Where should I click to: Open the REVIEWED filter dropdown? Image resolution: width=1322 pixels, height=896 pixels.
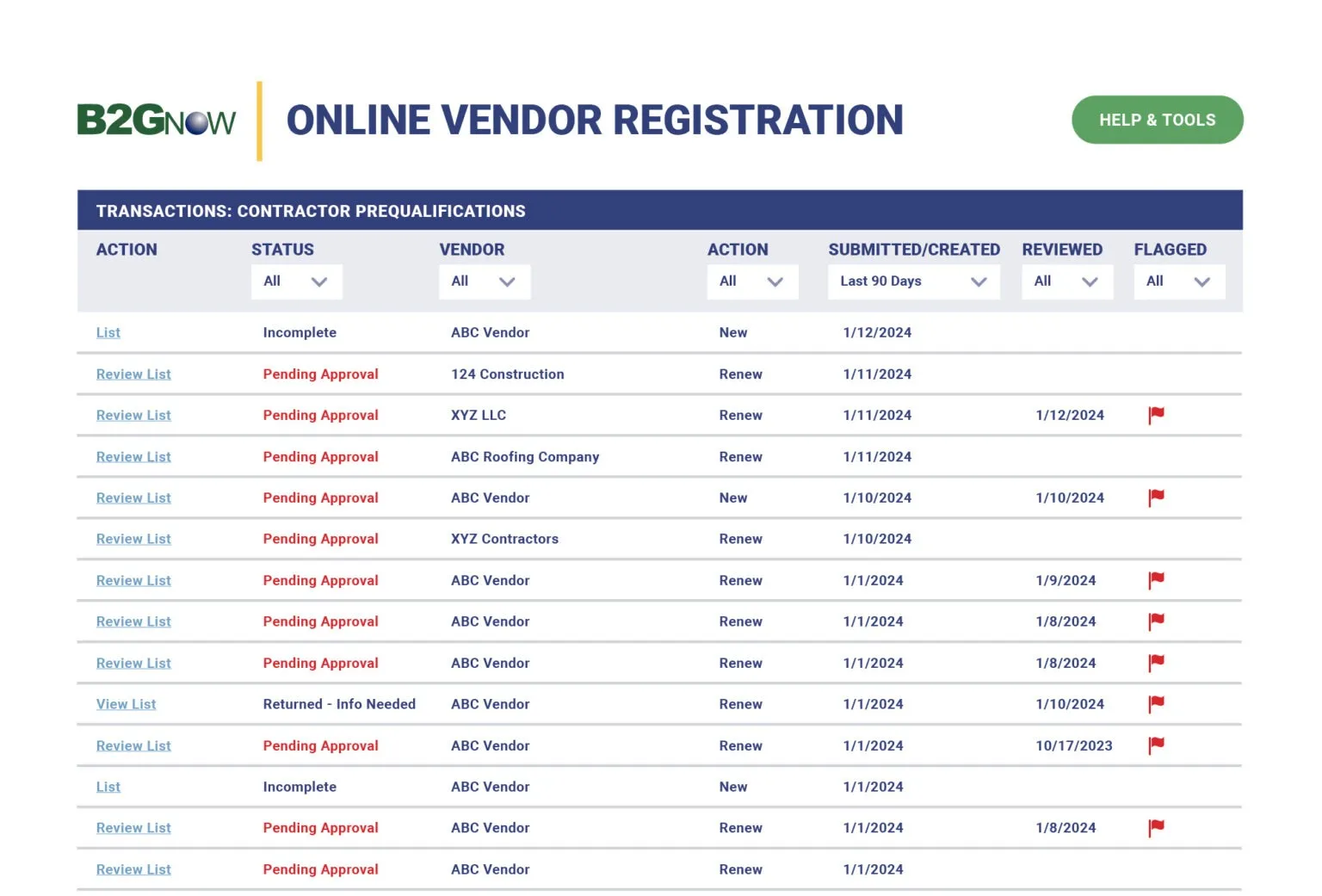(x=1067, y=281)
